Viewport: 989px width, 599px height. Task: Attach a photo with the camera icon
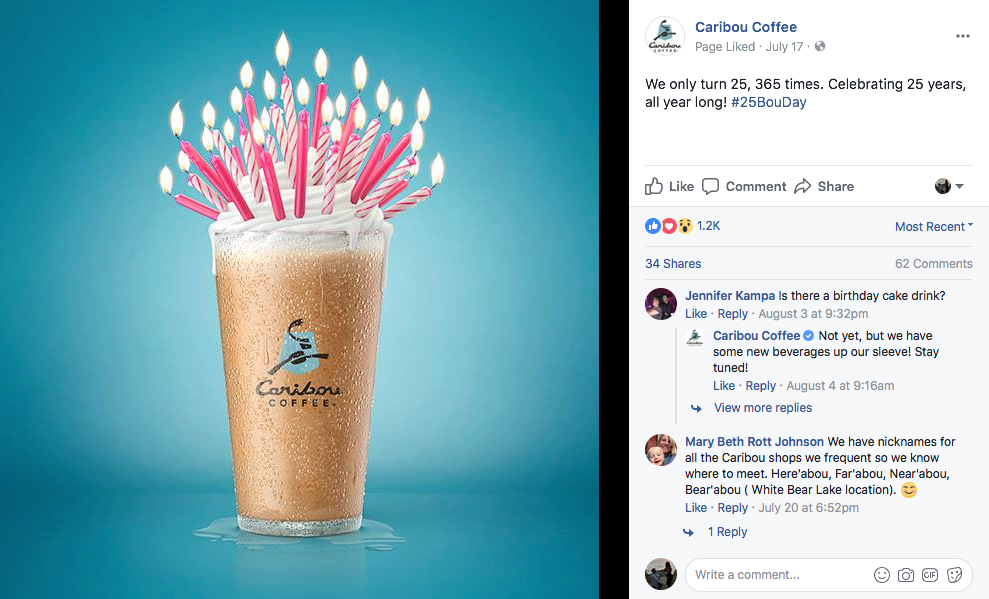click(906, 574)
